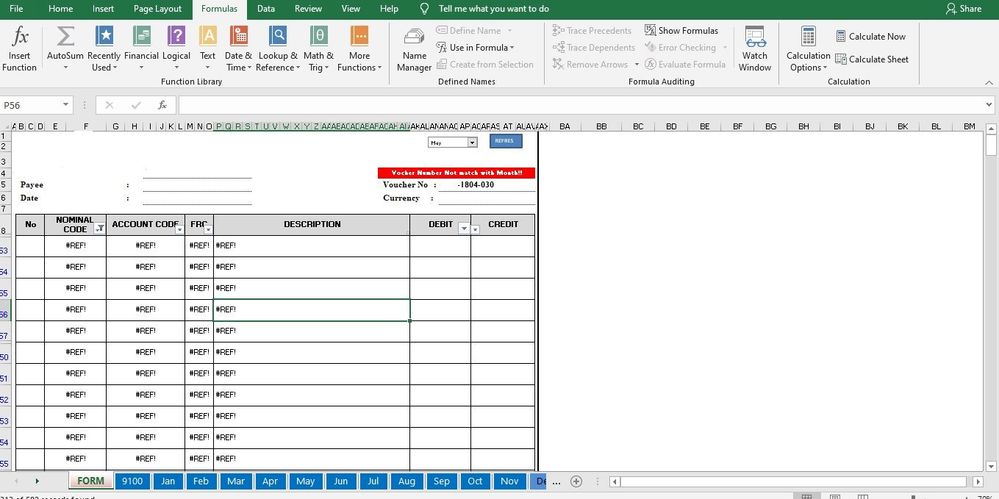999x499 pixels.
Task: Add a new sheet with plus button
Action: pyautogui.click(x=576, y=481)
